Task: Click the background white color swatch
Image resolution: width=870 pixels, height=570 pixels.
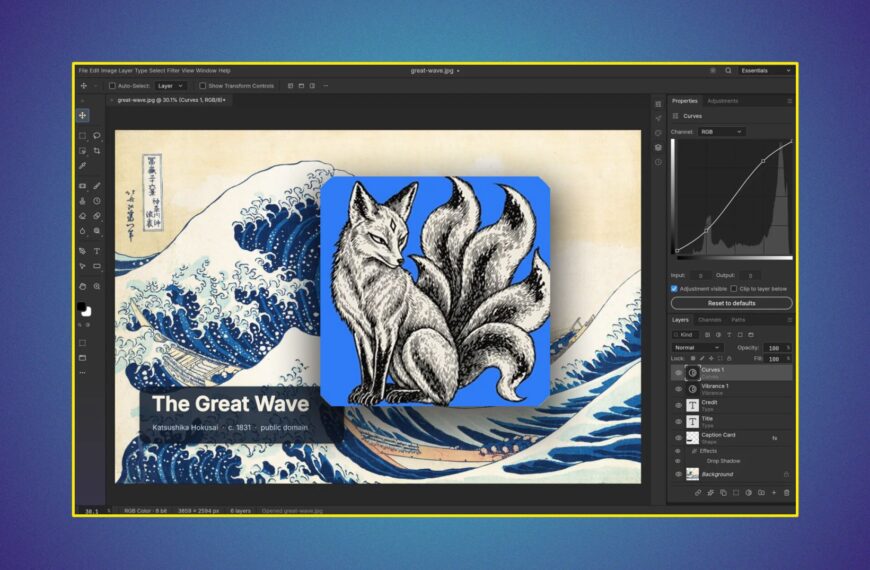Action: click(87, 312)
